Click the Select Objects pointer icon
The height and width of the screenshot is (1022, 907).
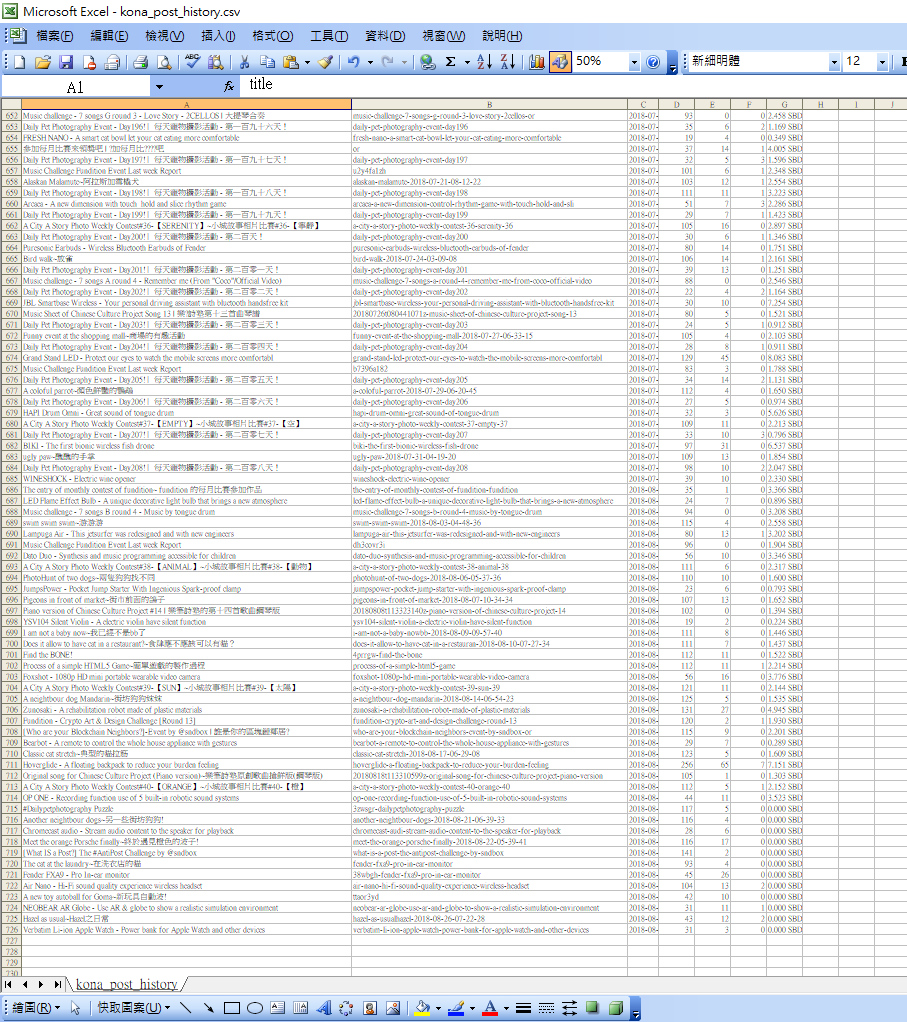point(75,1008)
